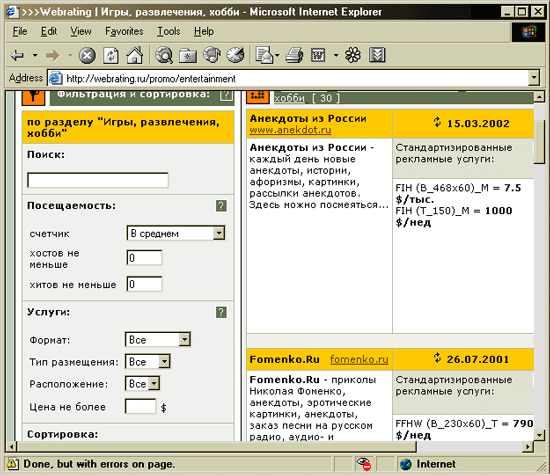
Task: Click the page icon in Address bar
Action: tap(55, 78)
